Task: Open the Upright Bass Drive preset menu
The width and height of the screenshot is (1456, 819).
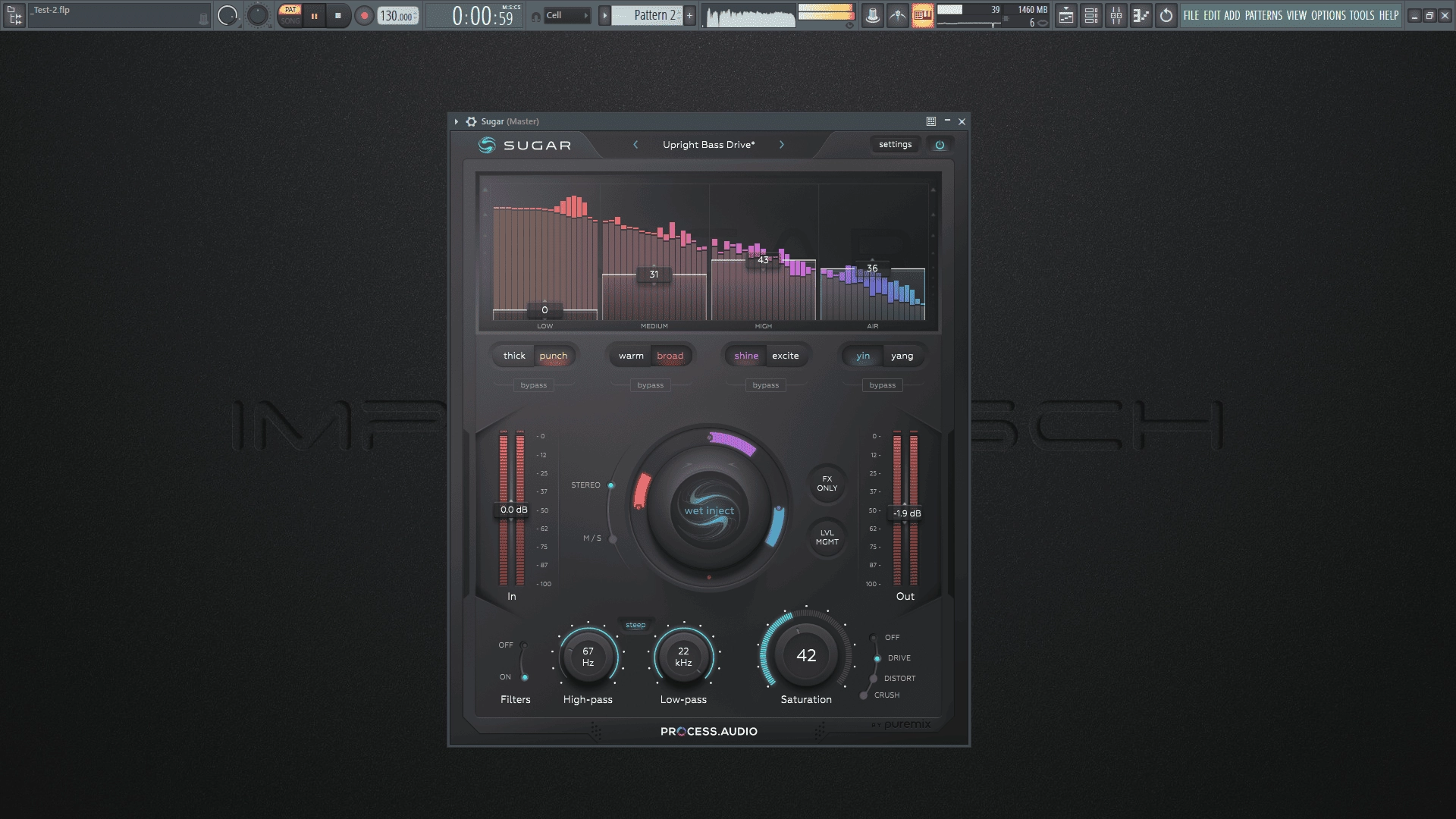Action: 709,145
